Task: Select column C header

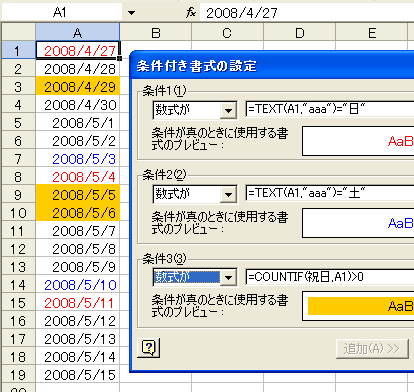Action: tap(227, 33)
